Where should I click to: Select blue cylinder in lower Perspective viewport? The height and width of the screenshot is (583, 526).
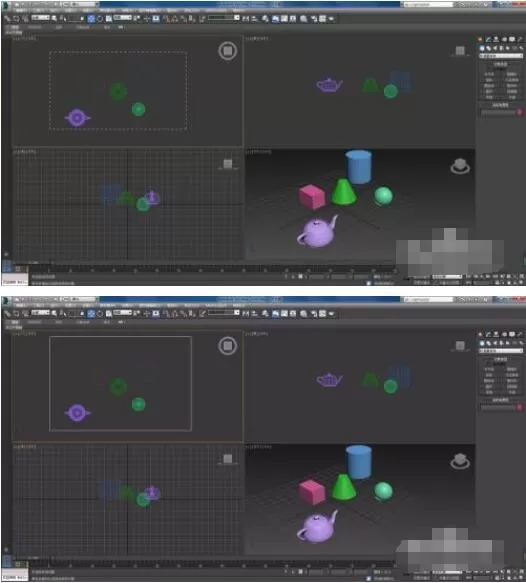(x=359, y=461)
